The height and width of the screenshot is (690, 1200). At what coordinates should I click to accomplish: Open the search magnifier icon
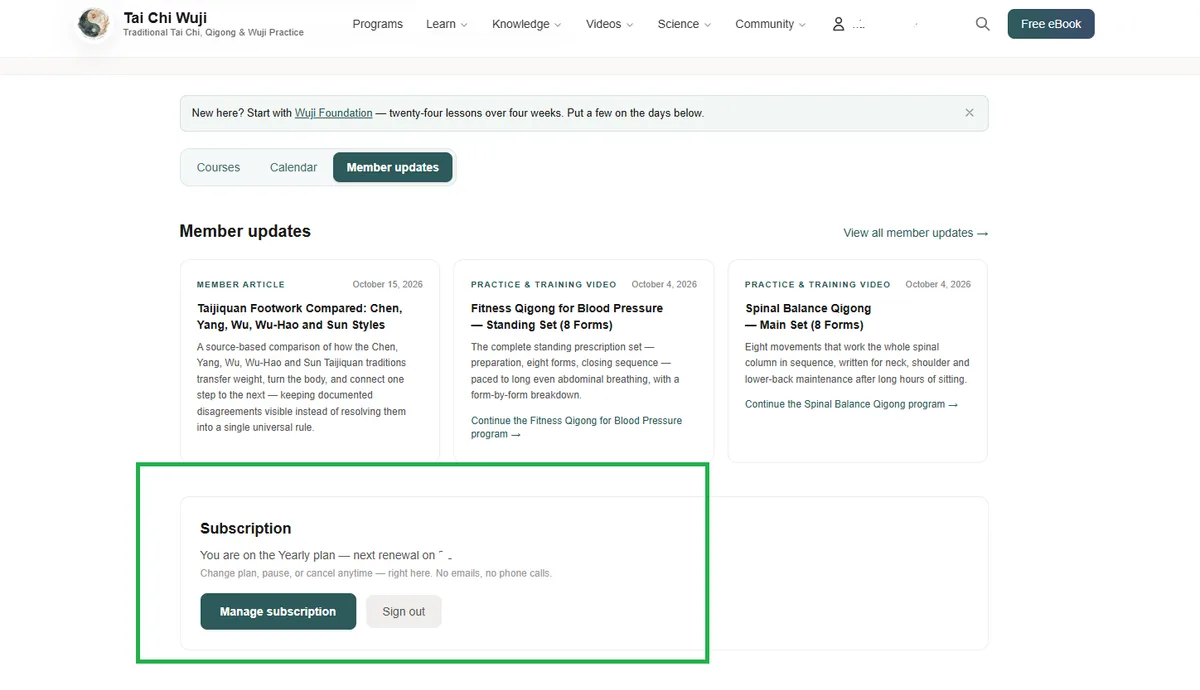pos(983,24)
